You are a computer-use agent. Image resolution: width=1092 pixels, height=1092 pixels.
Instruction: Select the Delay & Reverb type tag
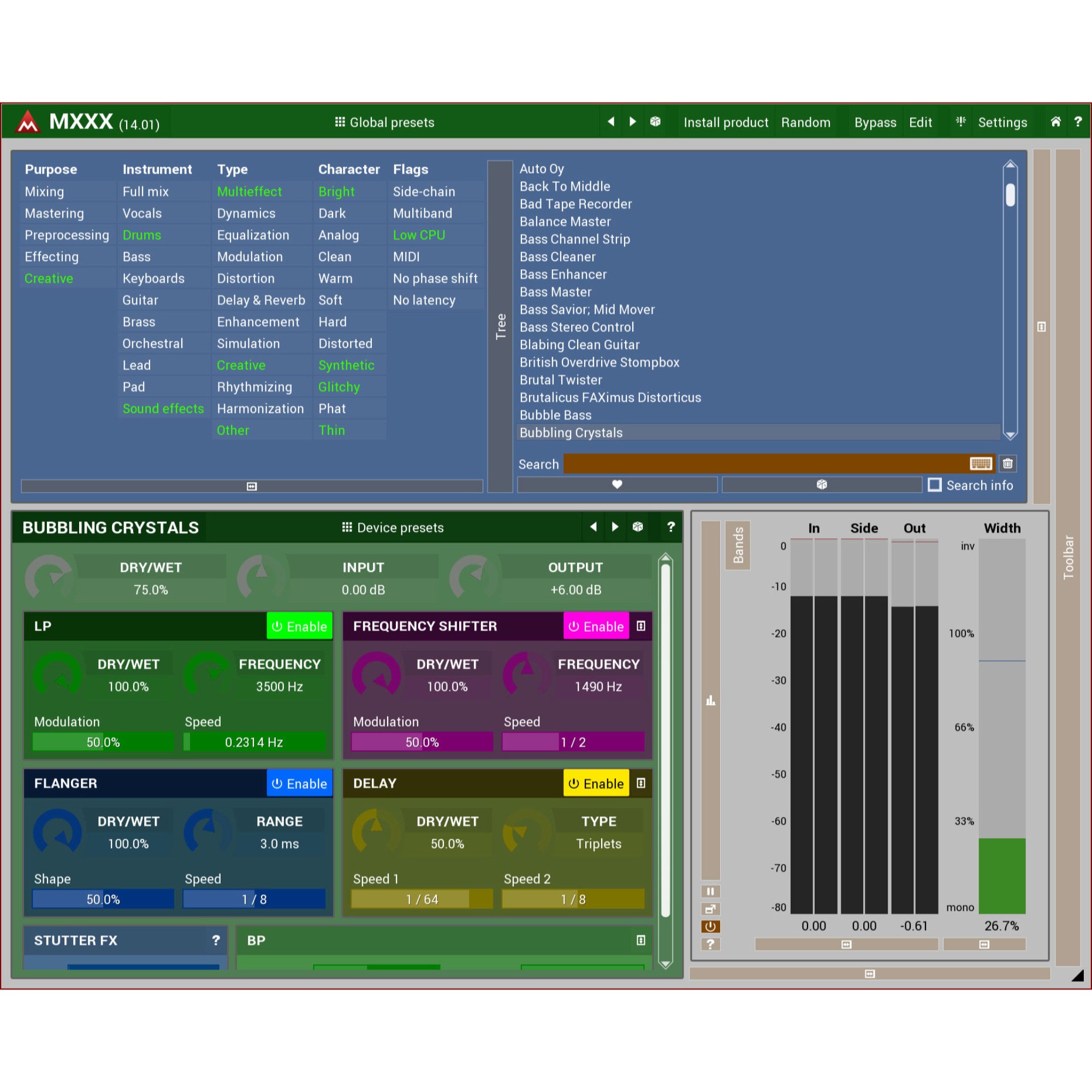(x=261, y=300)
